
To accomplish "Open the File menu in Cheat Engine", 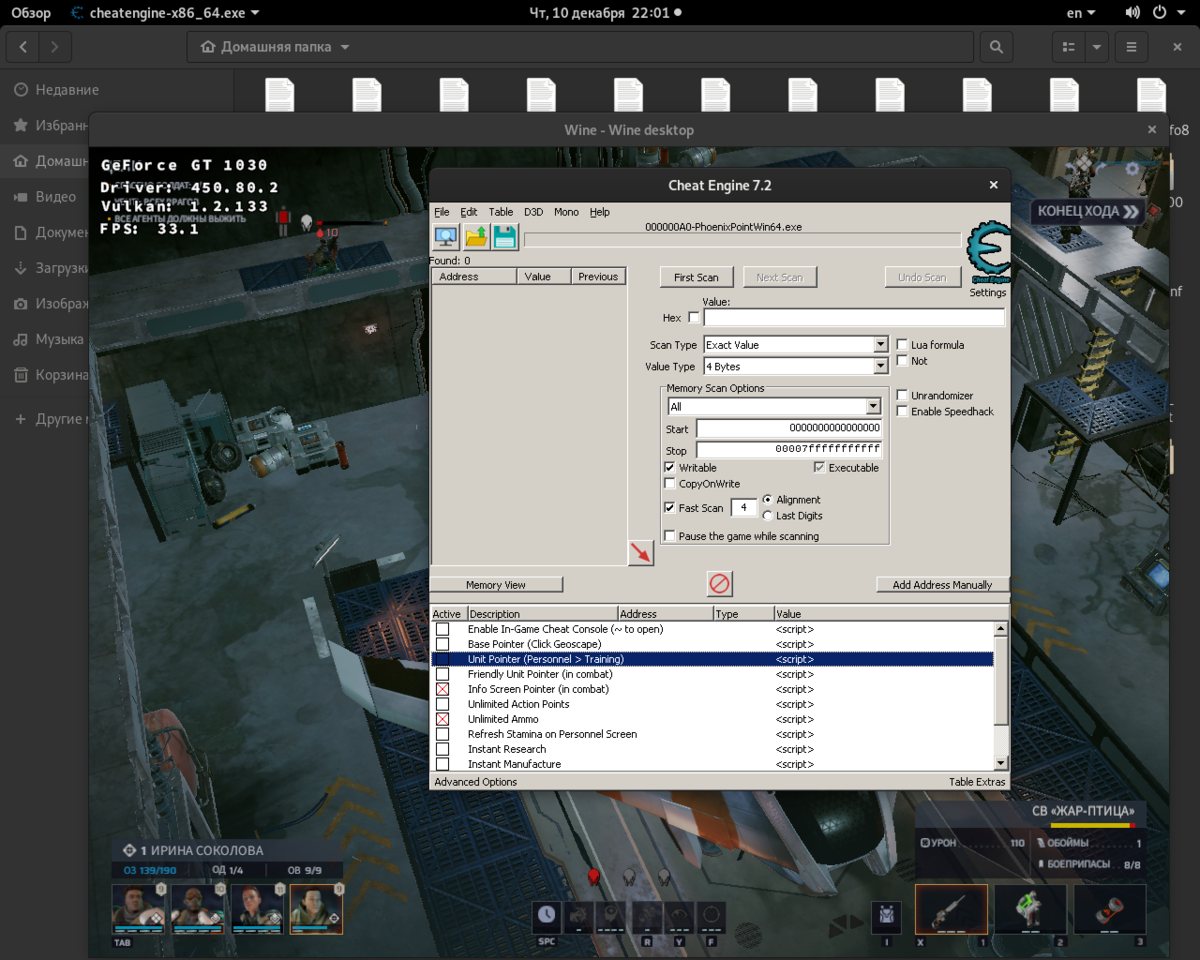I will click(x=441, y=212).
